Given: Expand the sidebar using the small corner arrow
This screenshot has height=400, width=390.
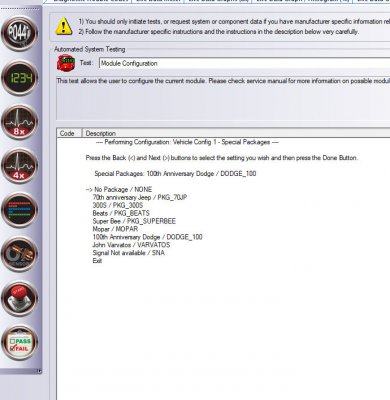Looking at the screenshot, I should (39, 371).
